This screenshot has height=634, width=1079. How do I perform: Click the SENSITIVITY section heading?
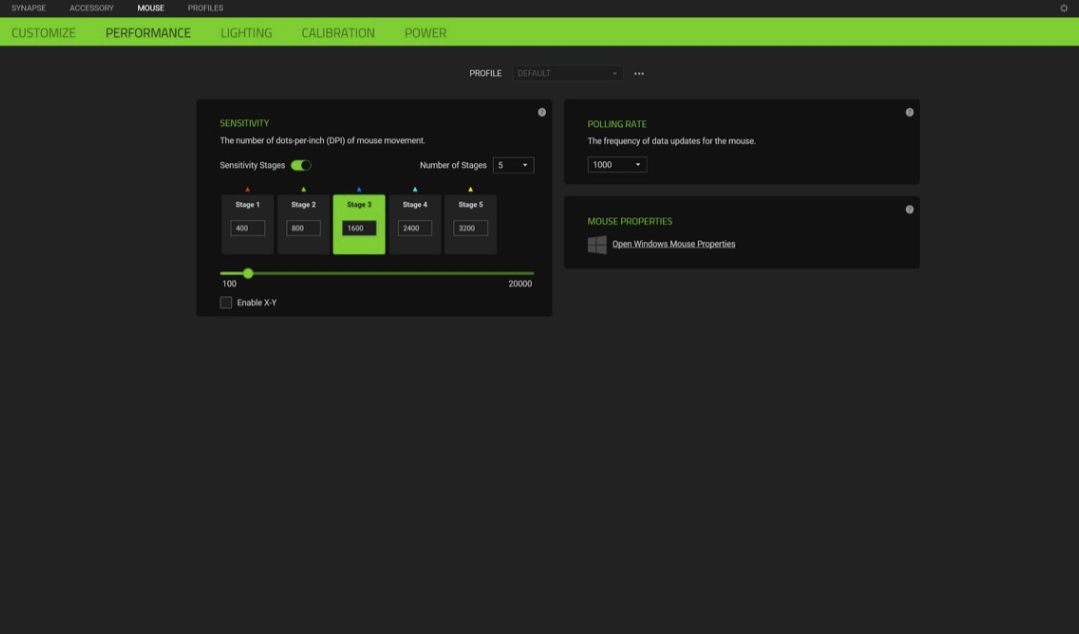coord(244,123)
